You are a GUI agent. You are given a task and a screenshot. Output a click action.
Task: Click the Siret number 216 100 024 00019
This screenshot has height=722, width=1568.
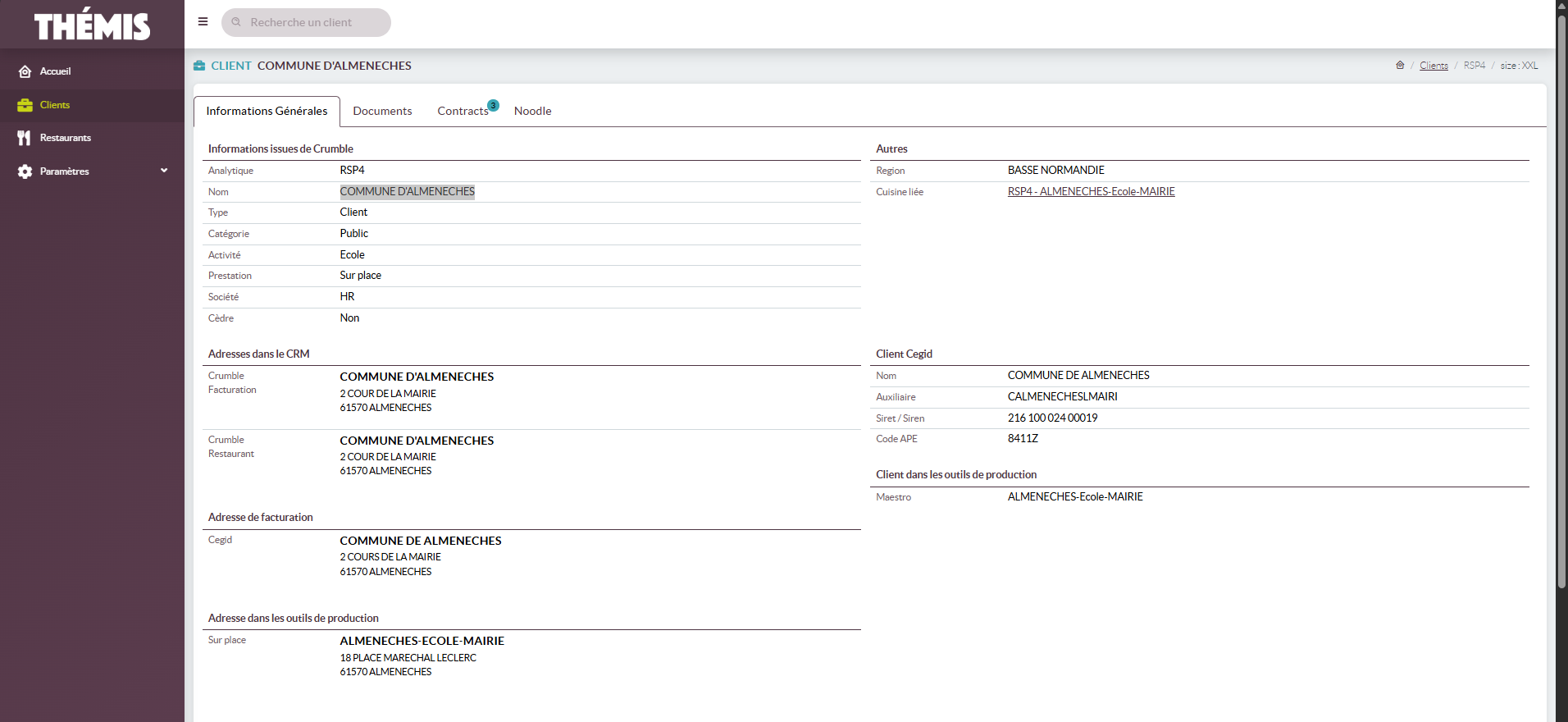pos(1052,418)
